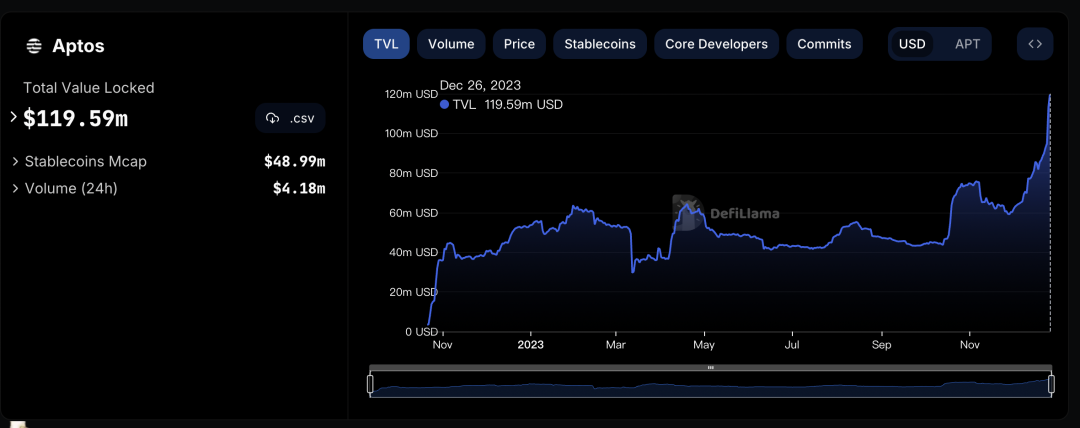Click the download cloud icon on .csv

click(x=273, y=119)
